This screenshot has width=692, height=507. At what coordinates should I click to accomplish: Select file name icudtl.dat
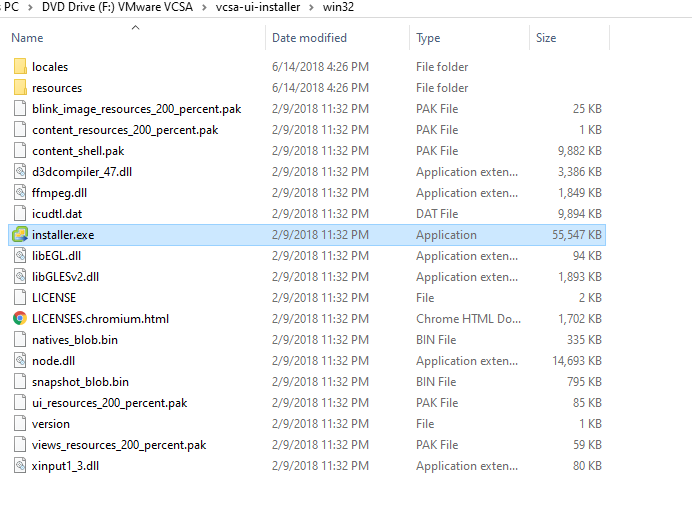57,214
